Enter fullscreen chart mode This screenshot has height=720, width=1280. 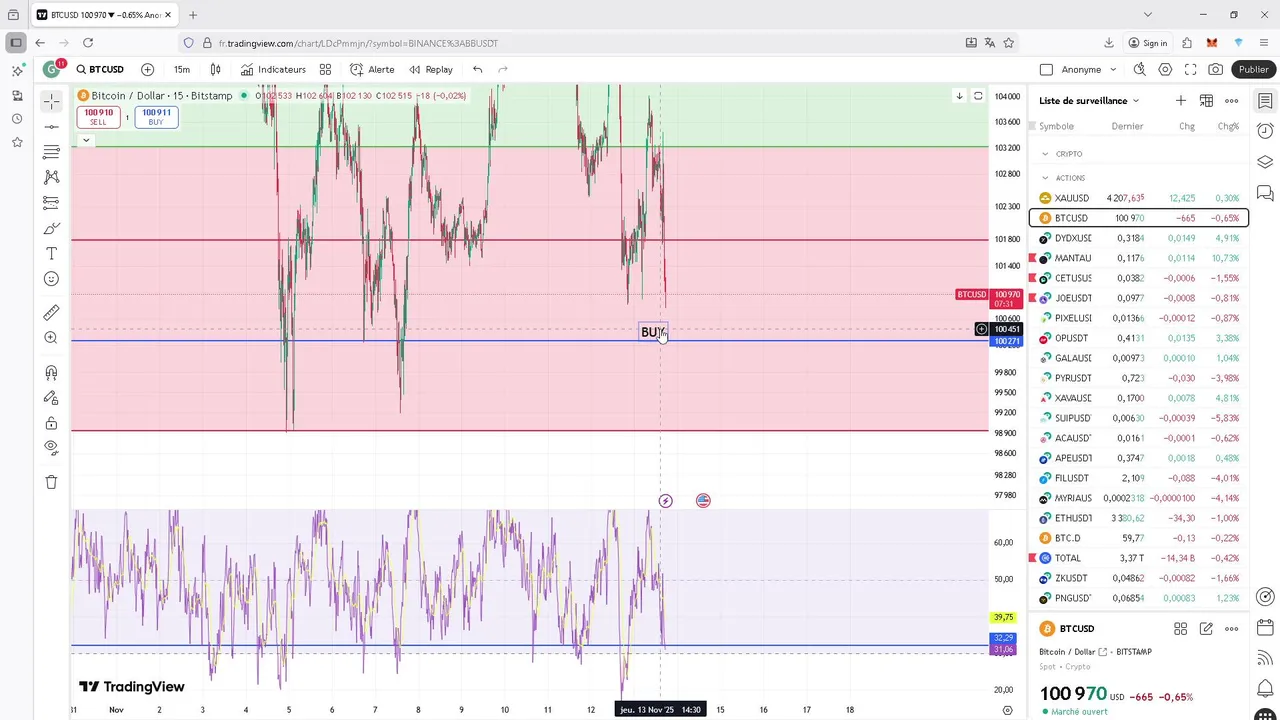(1190, 69)
